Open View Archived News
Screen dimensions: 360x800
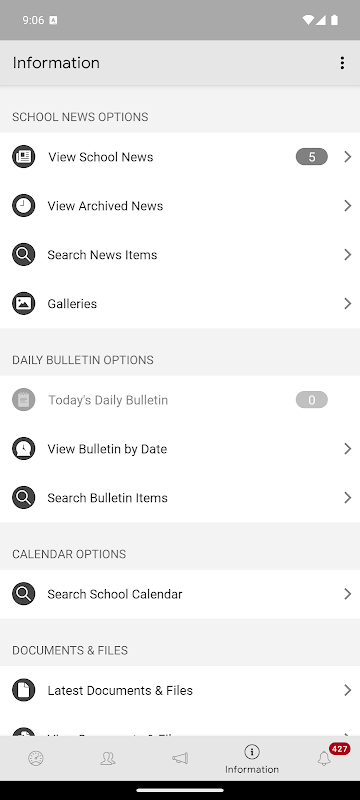tap(180, 206)
